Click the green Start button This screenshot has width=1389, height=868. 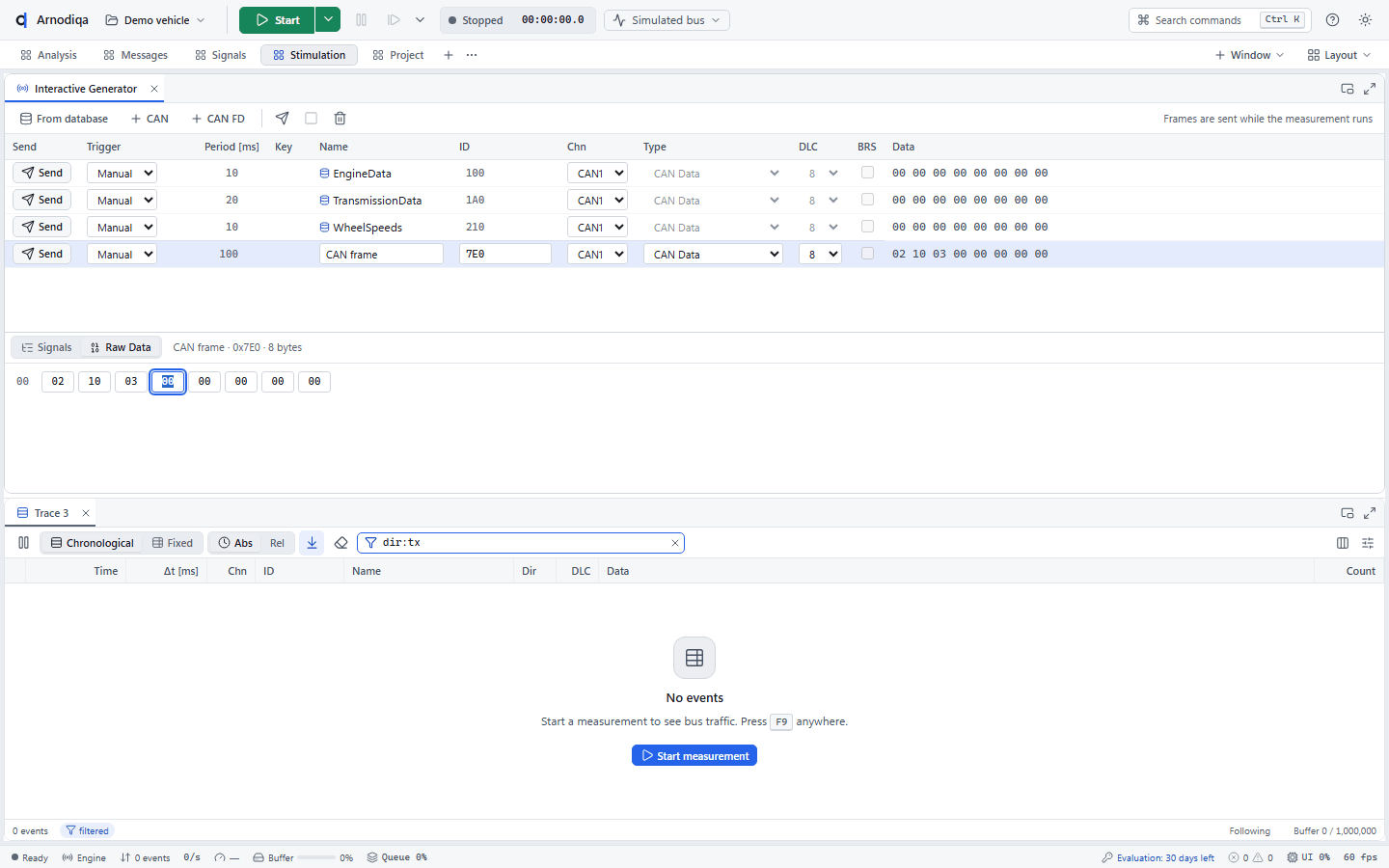coord(277,20)
